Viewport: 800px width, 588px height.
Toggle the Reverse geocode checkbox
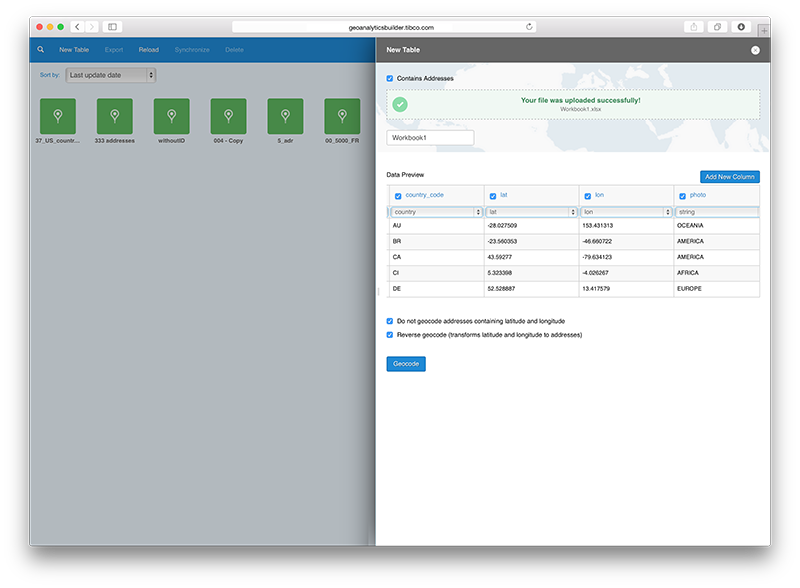pos(390,335)
